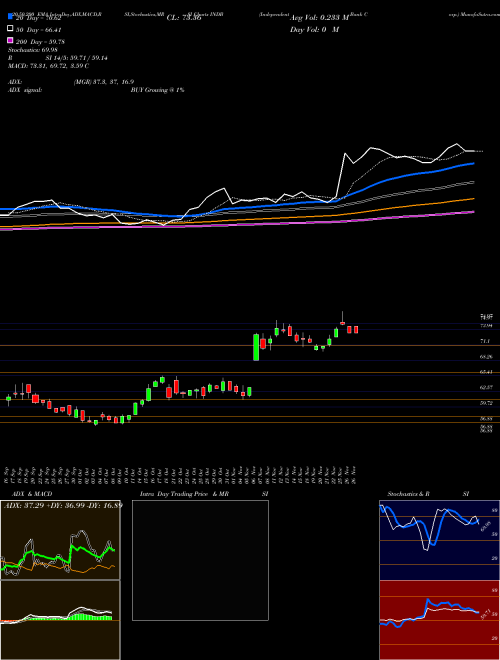Click the 'MACD: 73.31, 69.72, 3.59 C' readout
The width and height of the screenshot is (500, 660).
[48, 66]
